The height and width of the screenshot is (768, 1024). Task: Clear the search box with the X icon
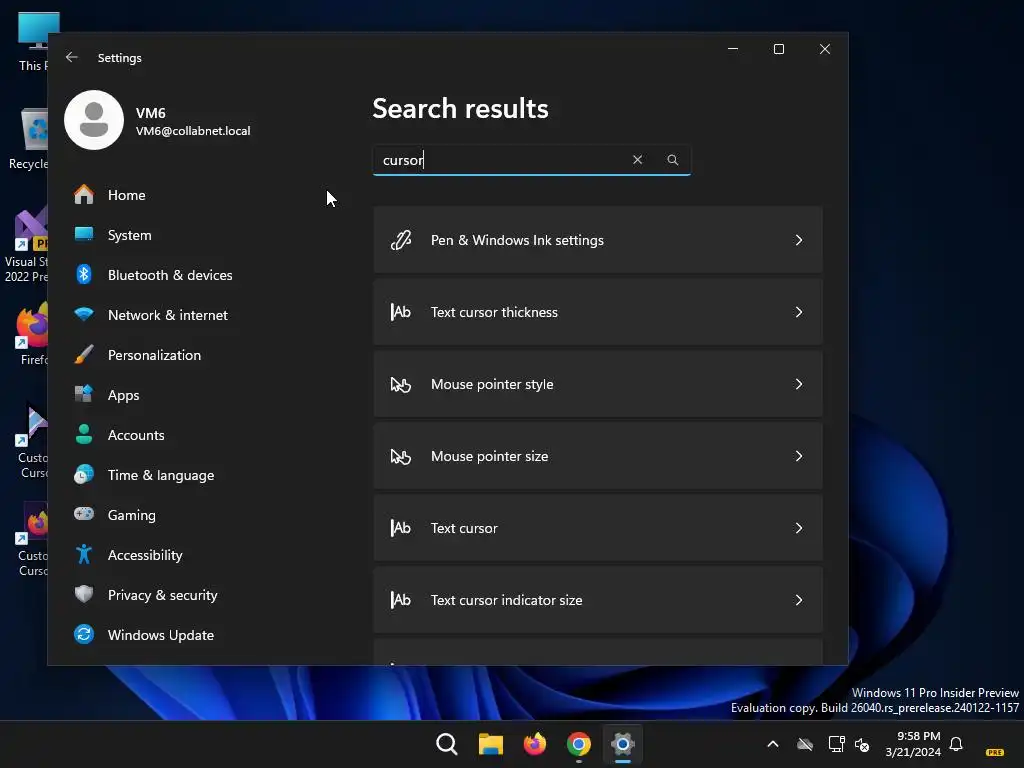point(637,160)
